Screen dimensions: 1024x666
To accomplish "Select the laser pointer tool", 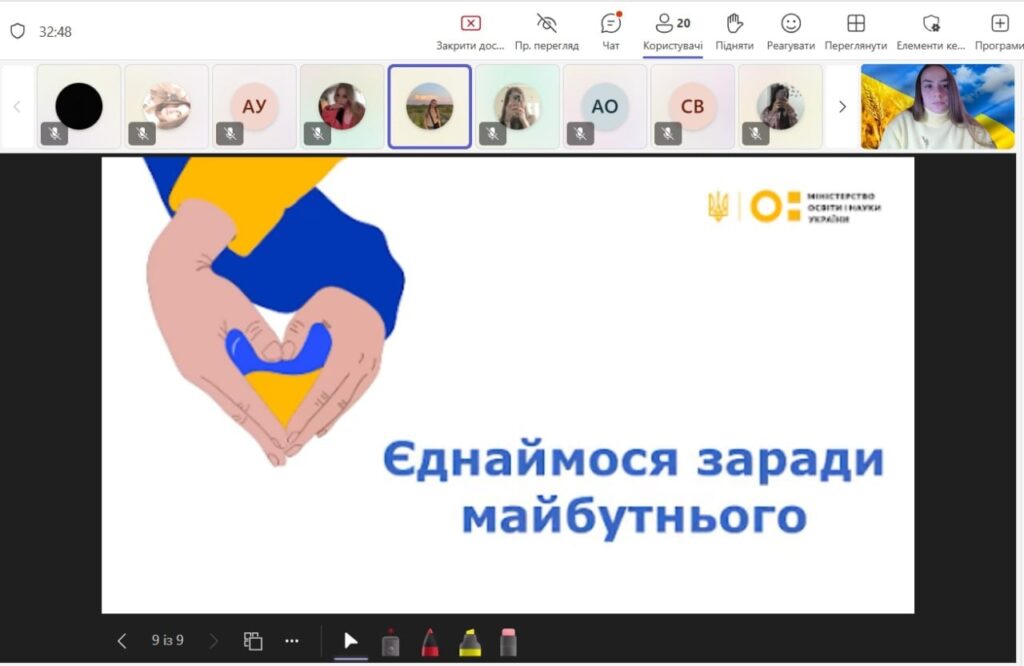I will point(390,642).
